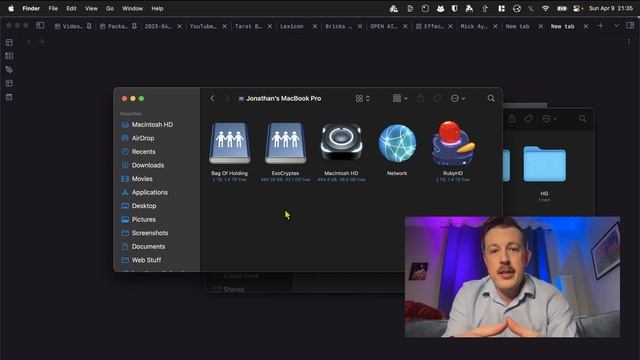This screenshot has width=640, height=360.
Task: Open the Go menu
Action: coord(110,8)
